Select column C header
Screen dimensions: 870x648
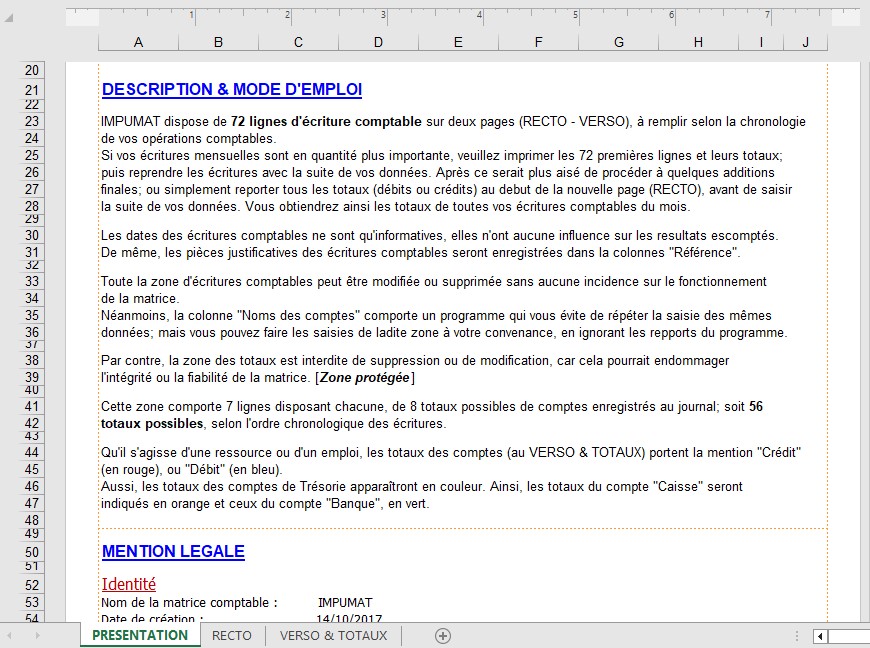298,42
